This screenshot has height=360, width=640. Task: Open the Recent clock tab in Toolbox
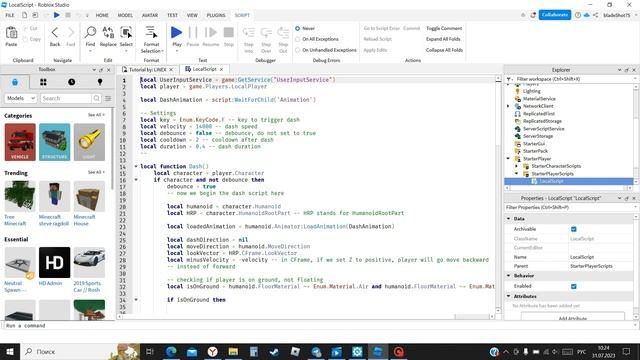[71, 82]
